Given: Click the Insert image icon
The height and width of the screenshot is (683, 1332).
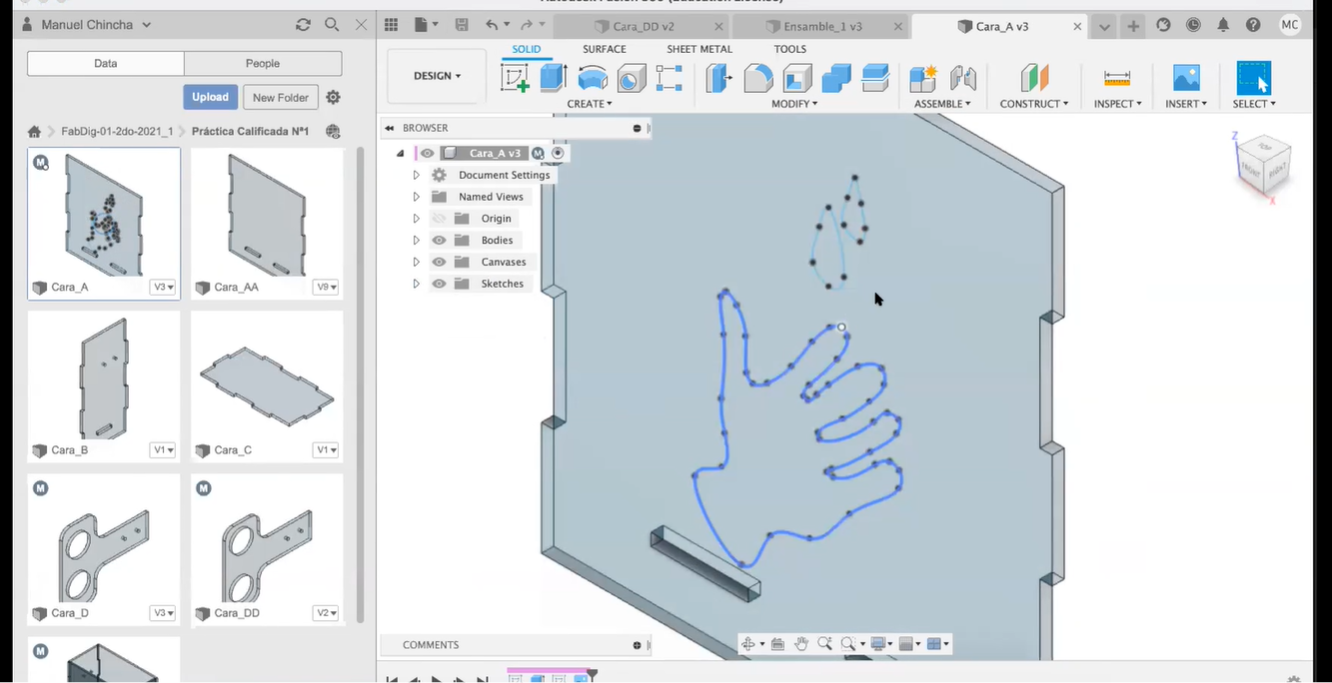Looking at the screenshot, I should tap(1186, 78).
